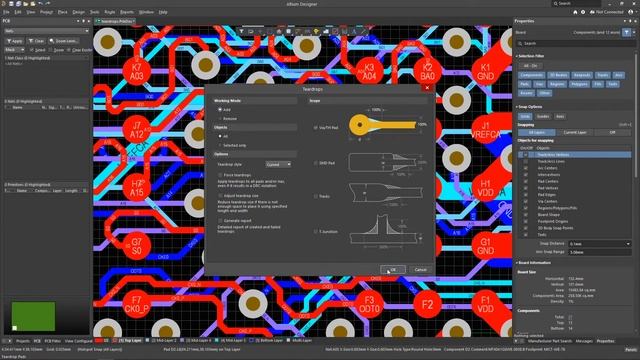Click Clear button in PCB panel
The width and height of the screenshot is (640, 360).
tap(36, 41)
